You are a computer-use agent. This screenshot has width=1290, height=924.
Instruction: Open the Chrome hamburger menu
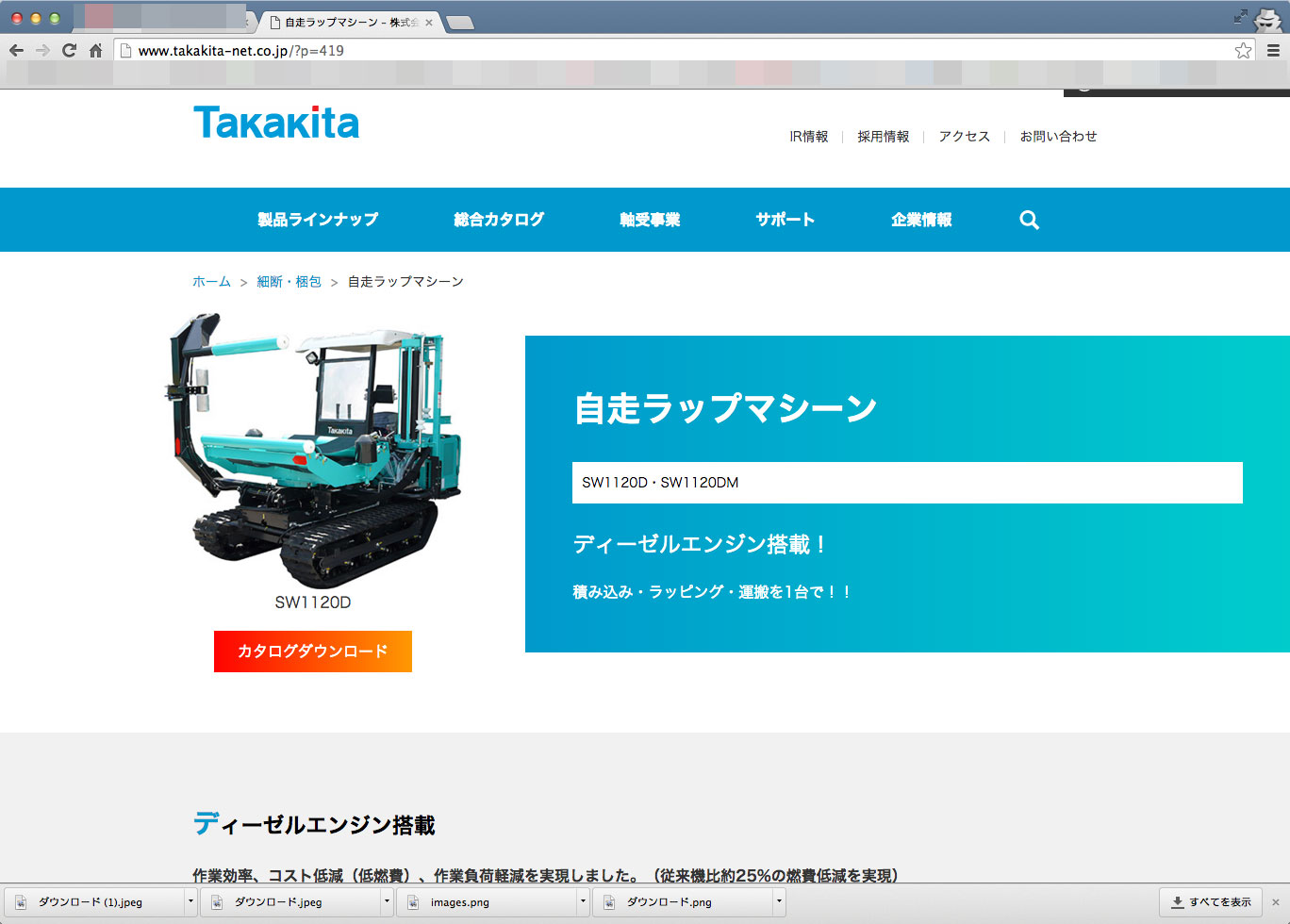point(1273,51)
